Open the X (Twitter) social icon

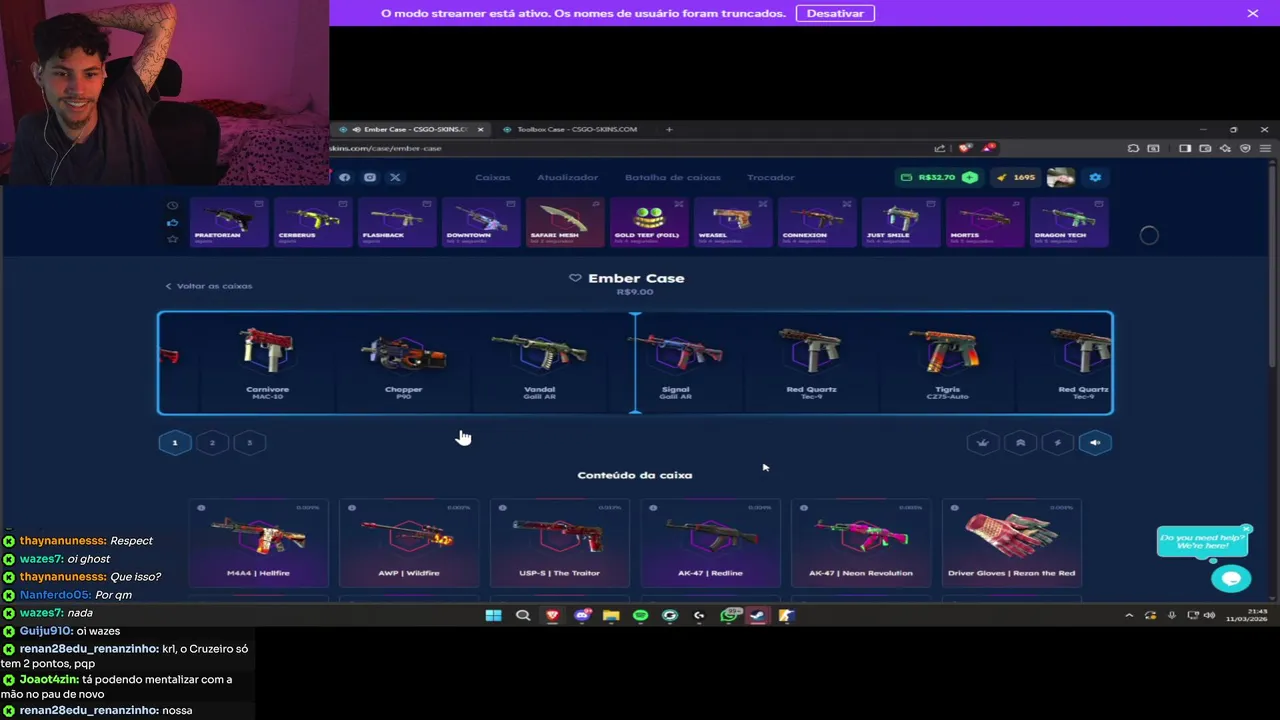point(395,177)
